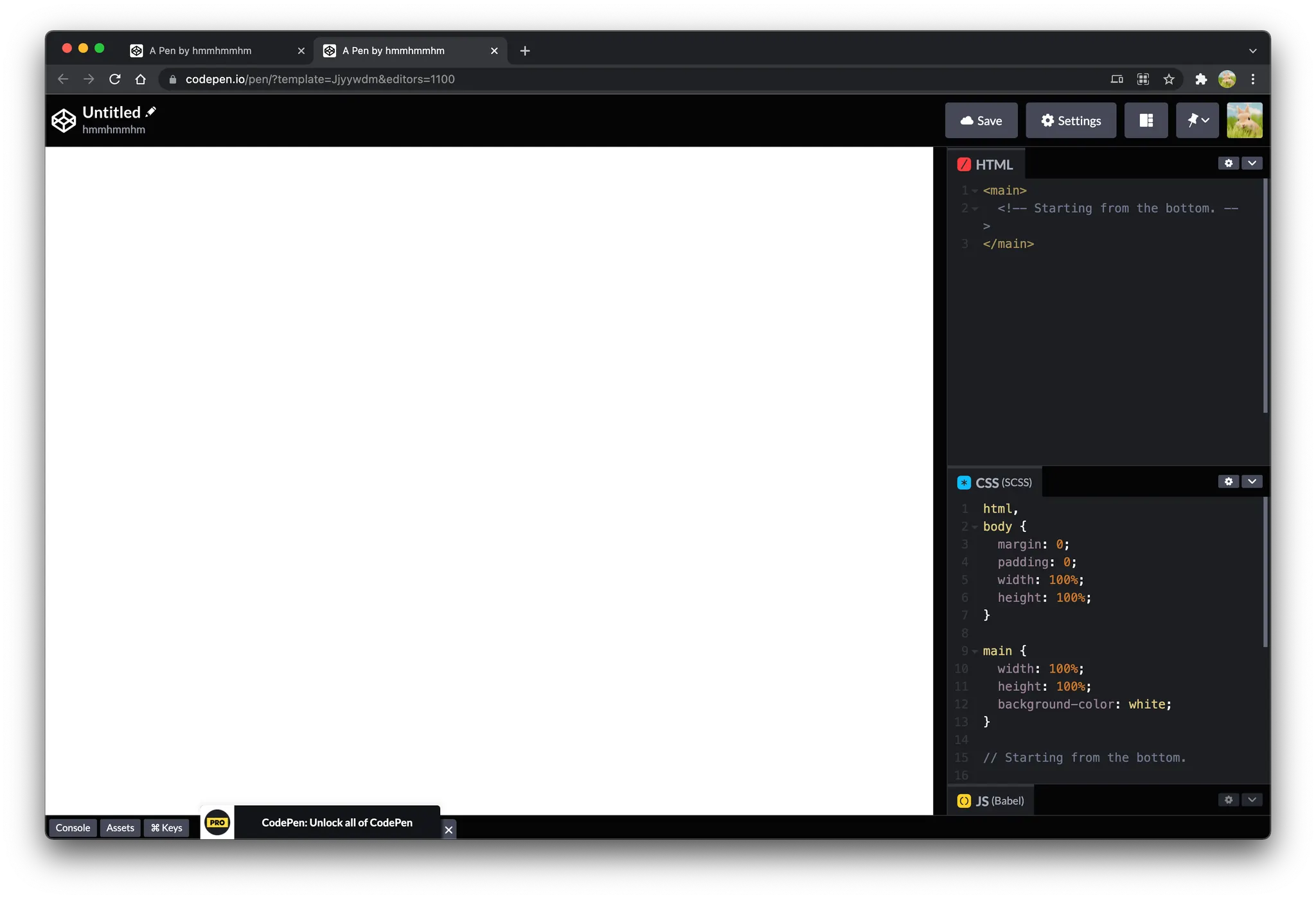Reload the page in browser
The image size is (1316, 899).
coord(115,79)
